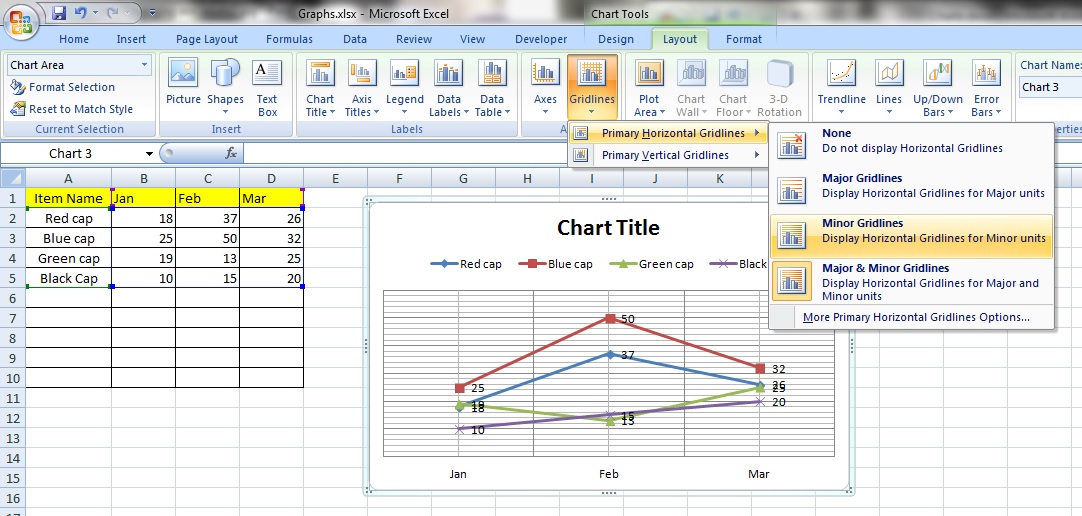Open the Name Box dropdown arrow
The width and height of the screenshot is (1082, 516).
[149, 154]
